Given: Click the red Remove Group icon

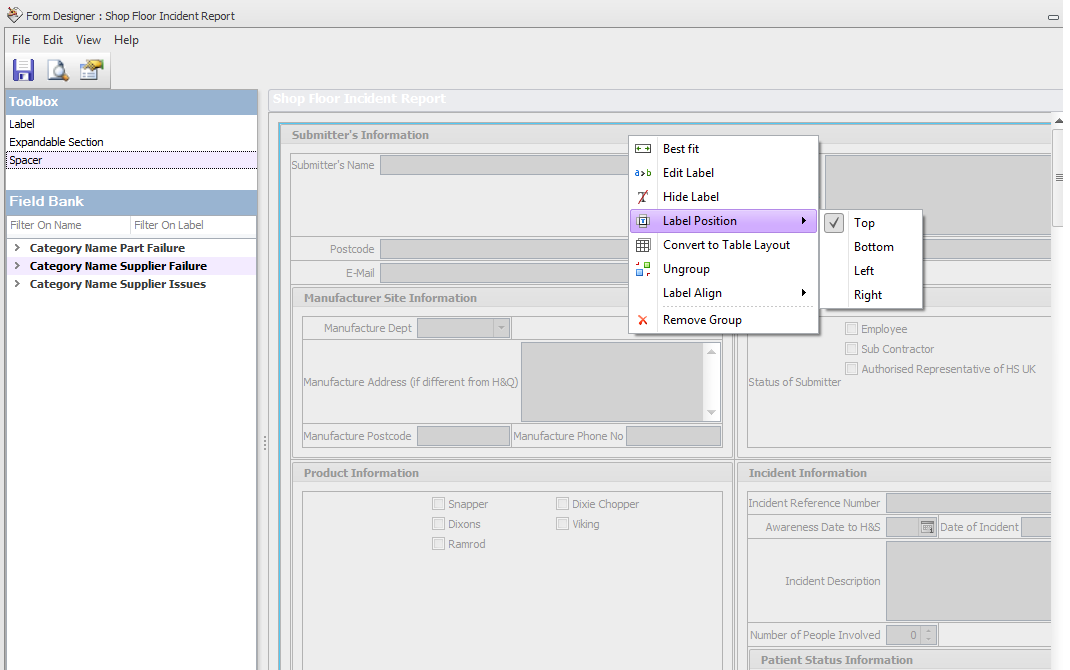Looking at the screenshot, I should click(x=643, y=320).
